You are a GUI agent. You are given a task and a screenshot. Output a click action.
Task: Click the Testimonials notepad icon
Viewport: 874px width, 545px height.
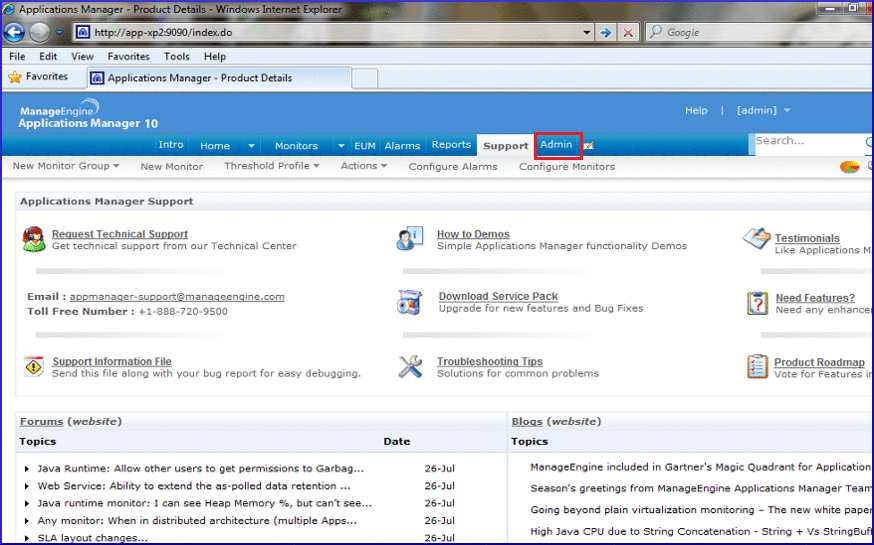pyautogui.click(x=756, y=239)
